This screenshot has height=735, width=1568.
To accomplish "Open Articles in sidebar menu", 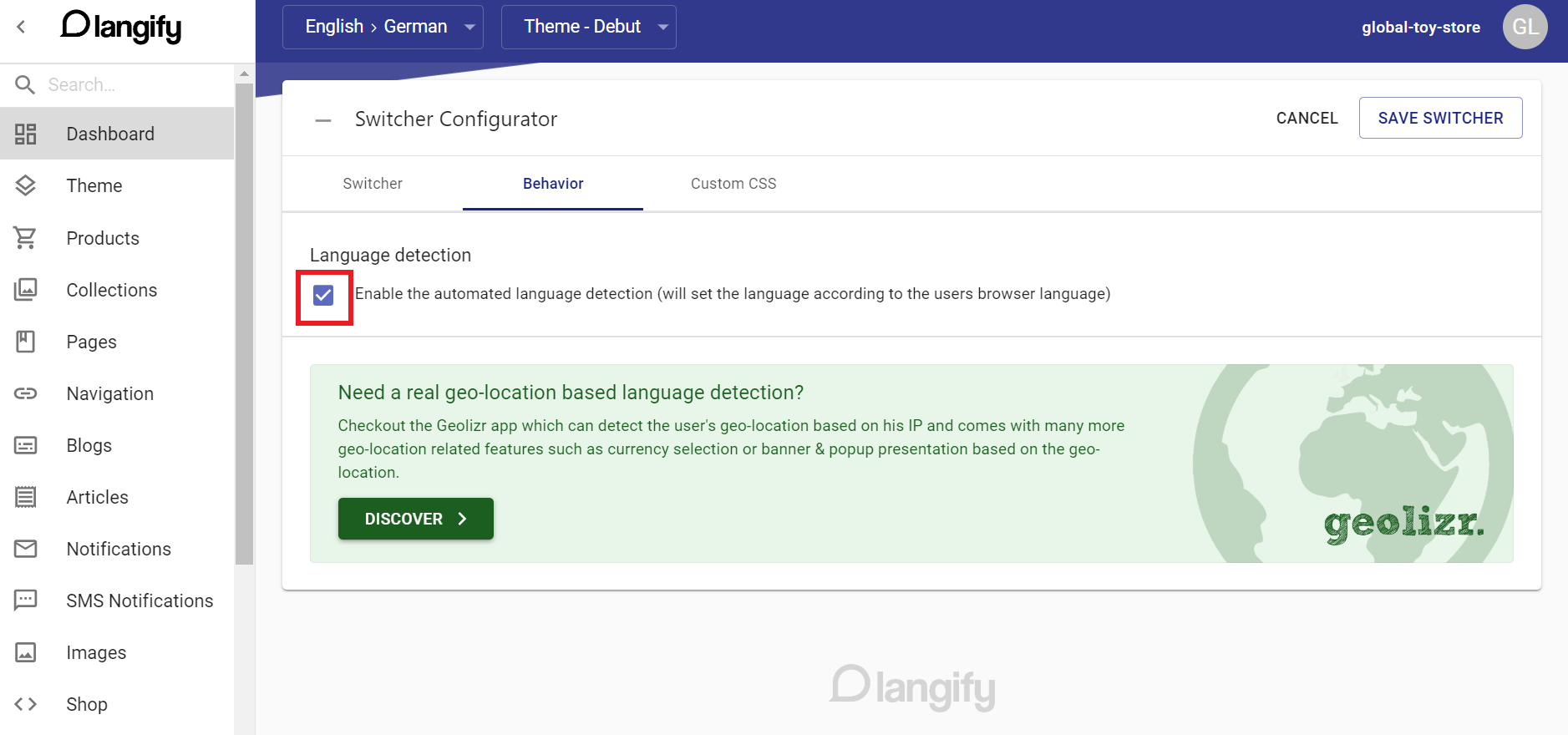I will [117, 497].
